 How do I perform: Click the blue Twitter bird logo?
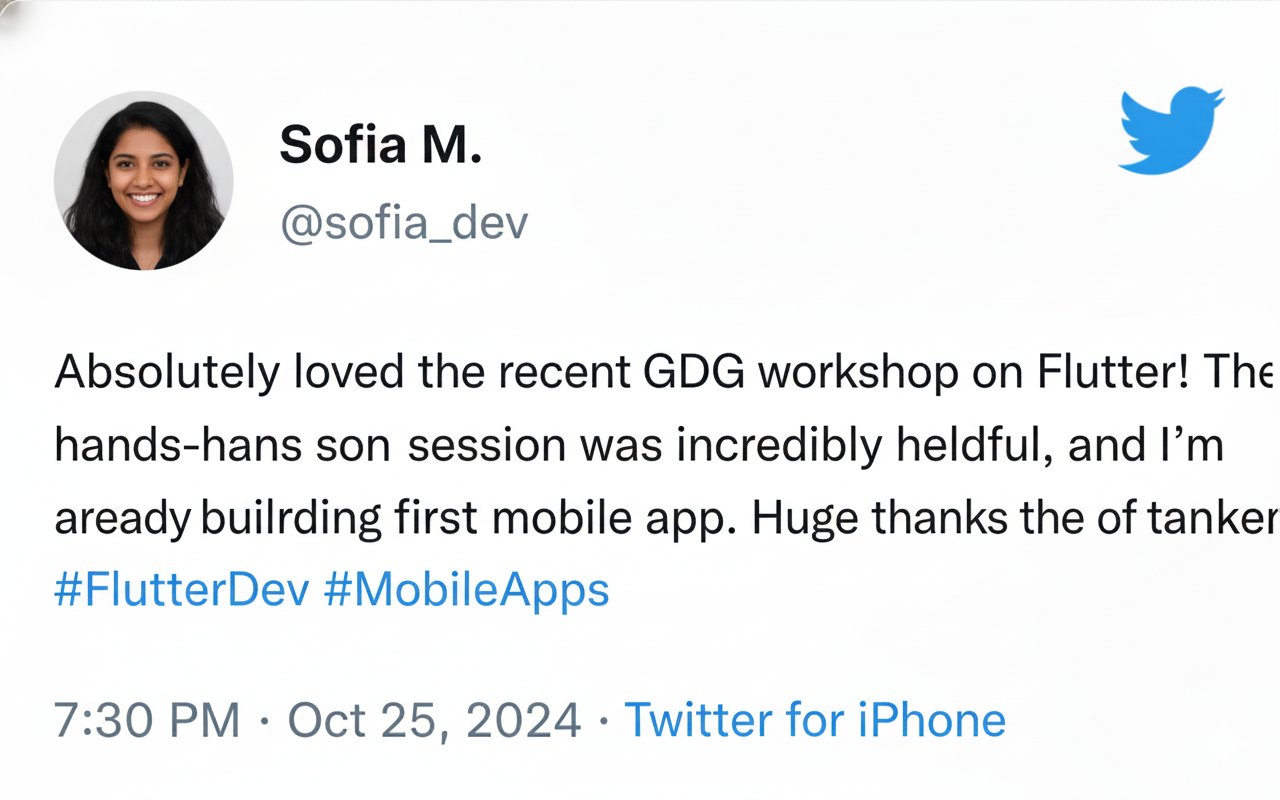[x=1172, y=130]
